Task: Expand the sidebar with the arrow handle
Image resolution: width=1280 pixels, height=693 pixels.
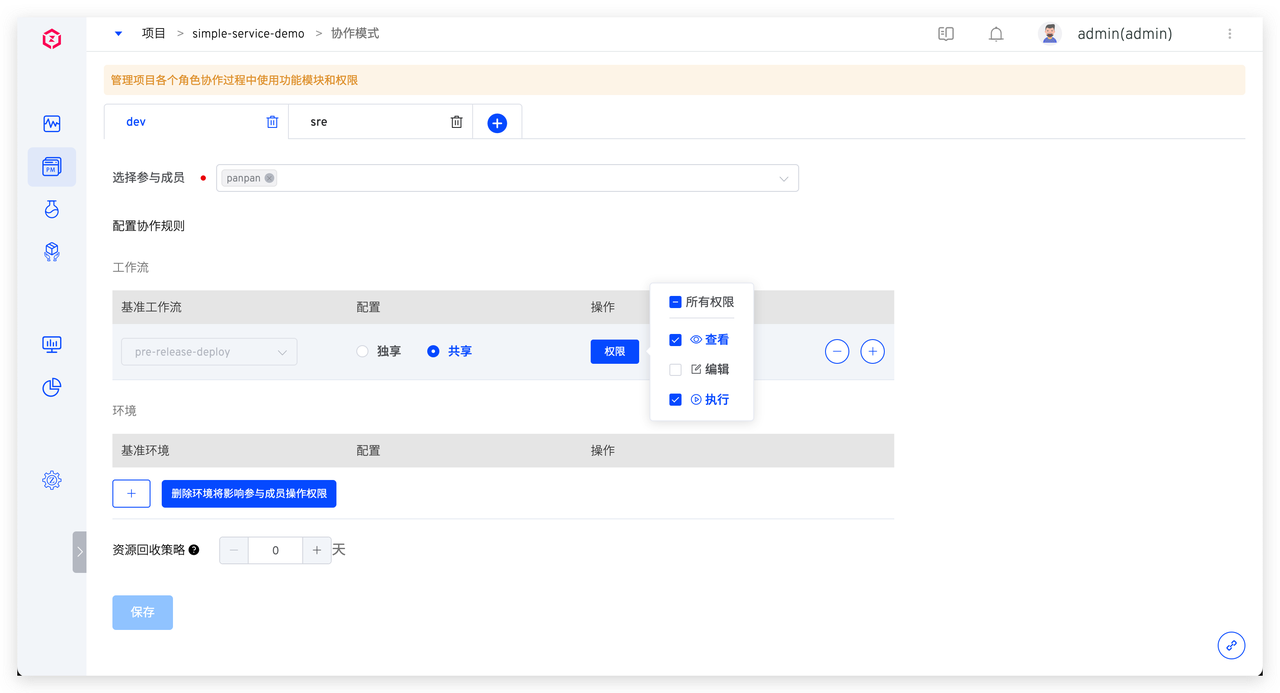Action: pos(79,551)
